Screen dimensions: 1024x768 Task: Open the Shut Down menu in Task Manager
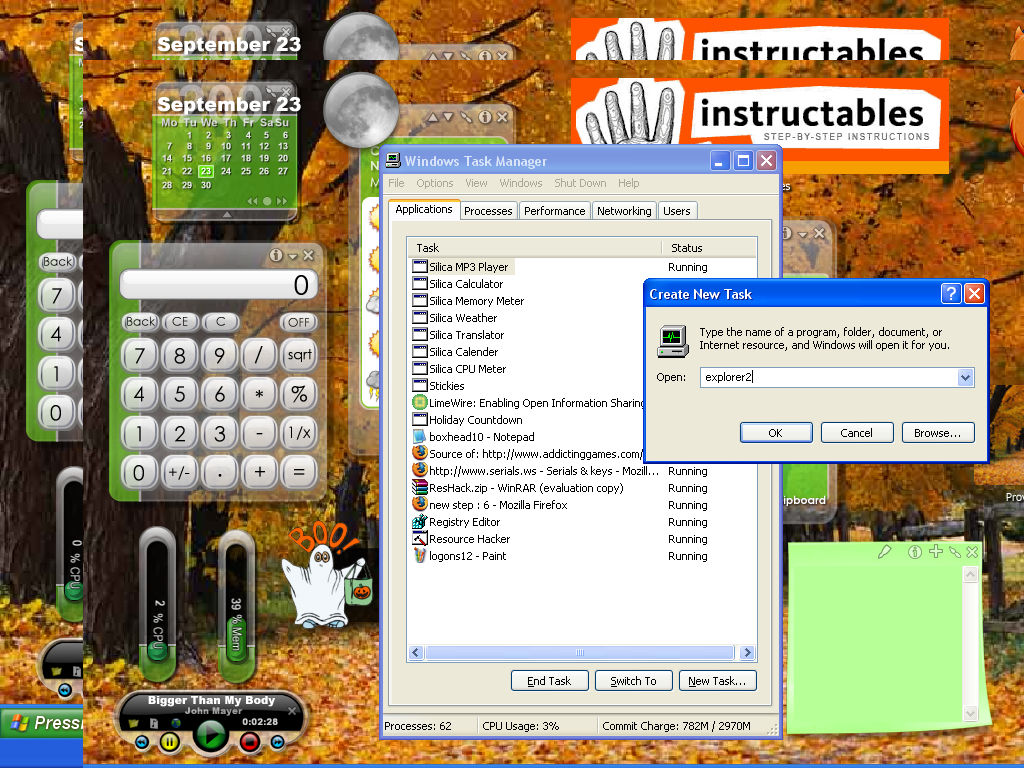pos(580,183)
